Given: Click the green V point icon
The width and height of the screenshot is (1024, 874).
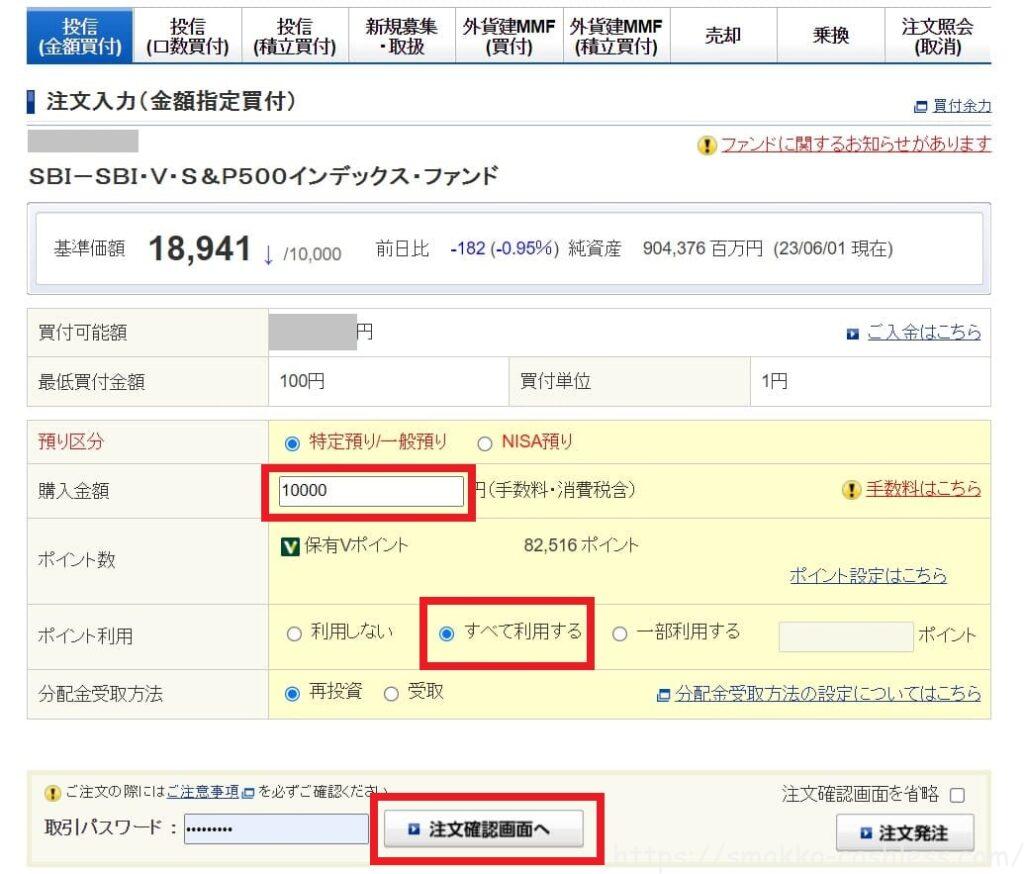Looking at the screenshot, I should pos(291,546).
